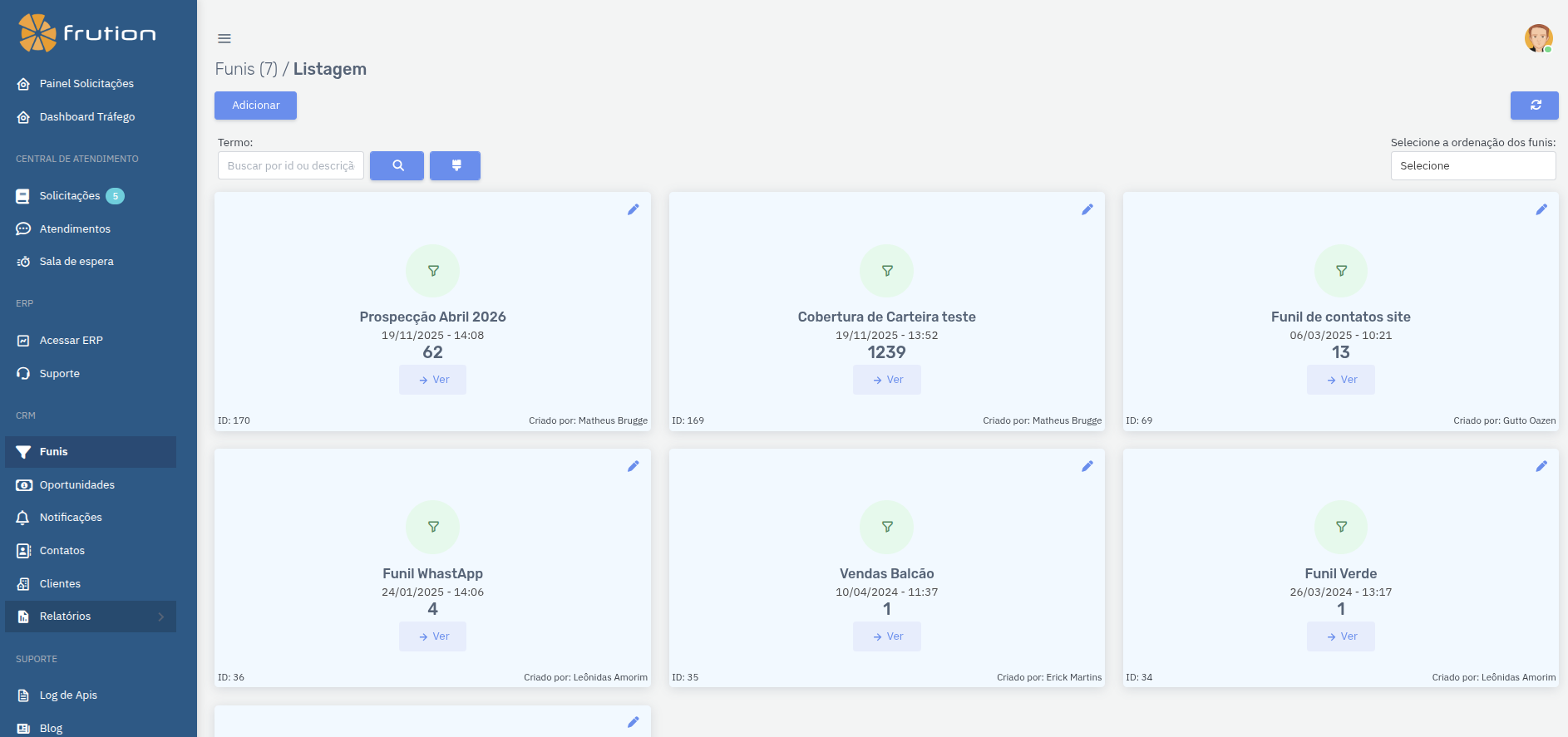
Task: Click ID: 169 text
Action: tap(688, 420)
